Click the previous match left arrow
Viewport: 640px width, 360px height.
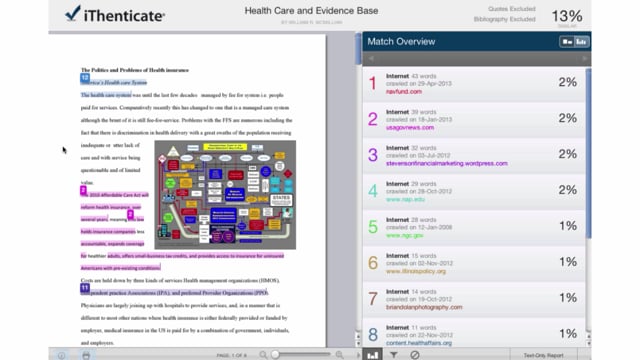click(371, 59)
